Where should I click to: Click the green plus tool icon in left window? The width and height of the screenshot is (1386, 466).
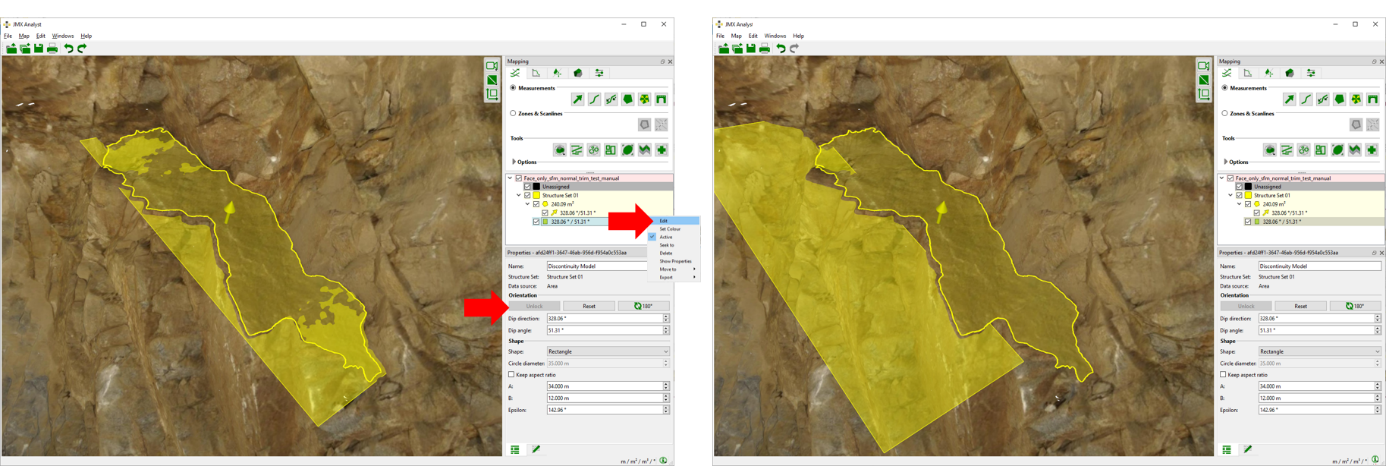[661, 150]
